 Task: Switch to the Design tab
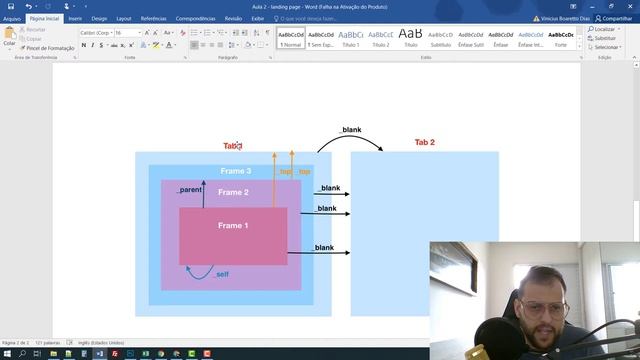[99, 19]
